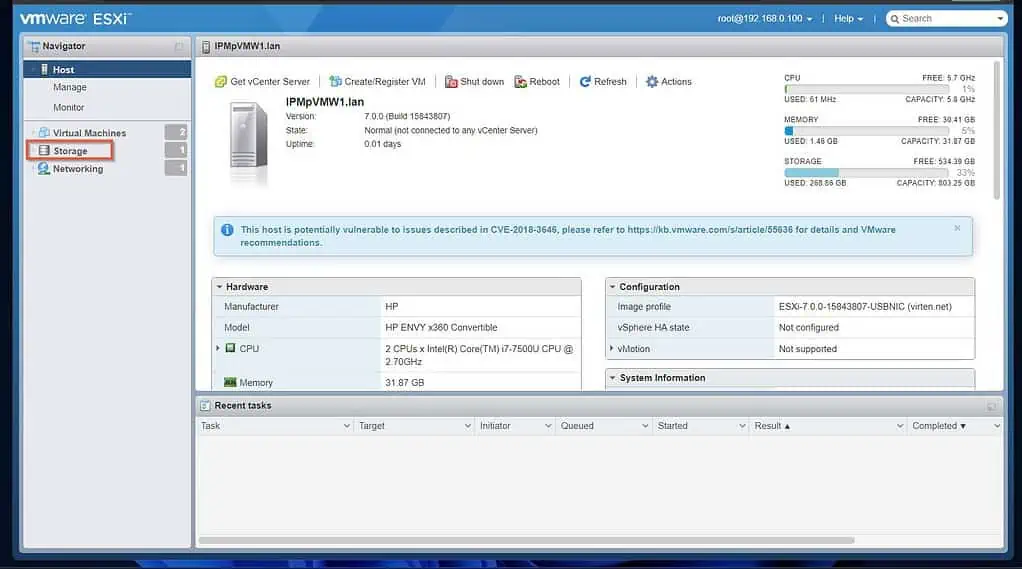Click the Get vCenter Server icon
This screenshot has width=1022, height=569.
(x=221, y=82)
